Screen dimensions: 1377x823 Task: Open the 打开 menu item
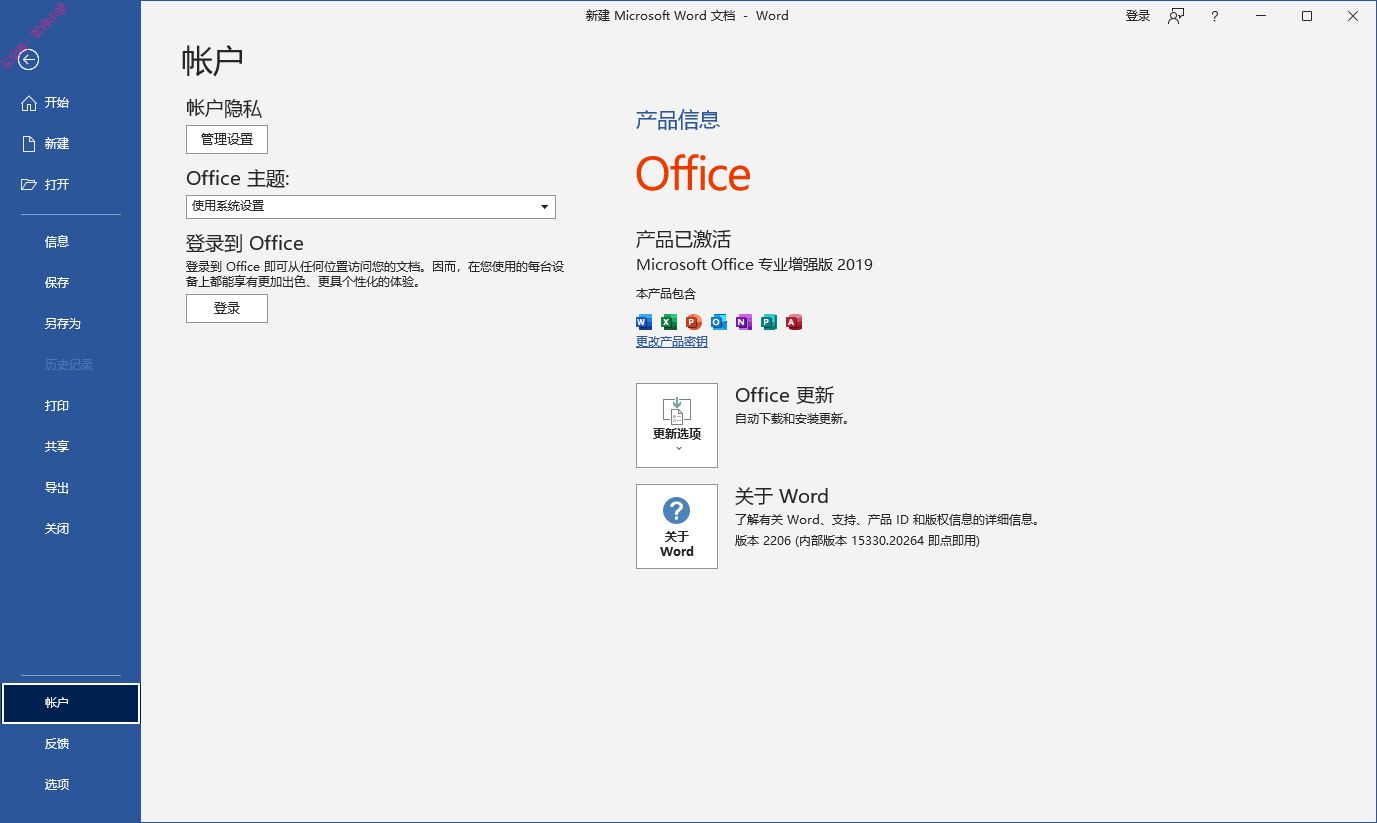(70, 185)
